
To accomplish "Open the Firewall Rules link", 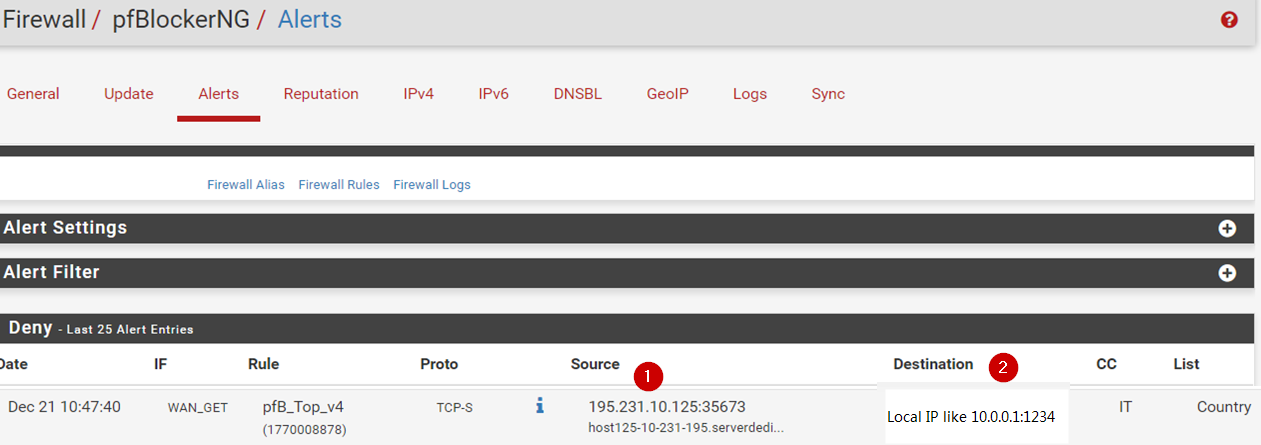I will (339, 185).
